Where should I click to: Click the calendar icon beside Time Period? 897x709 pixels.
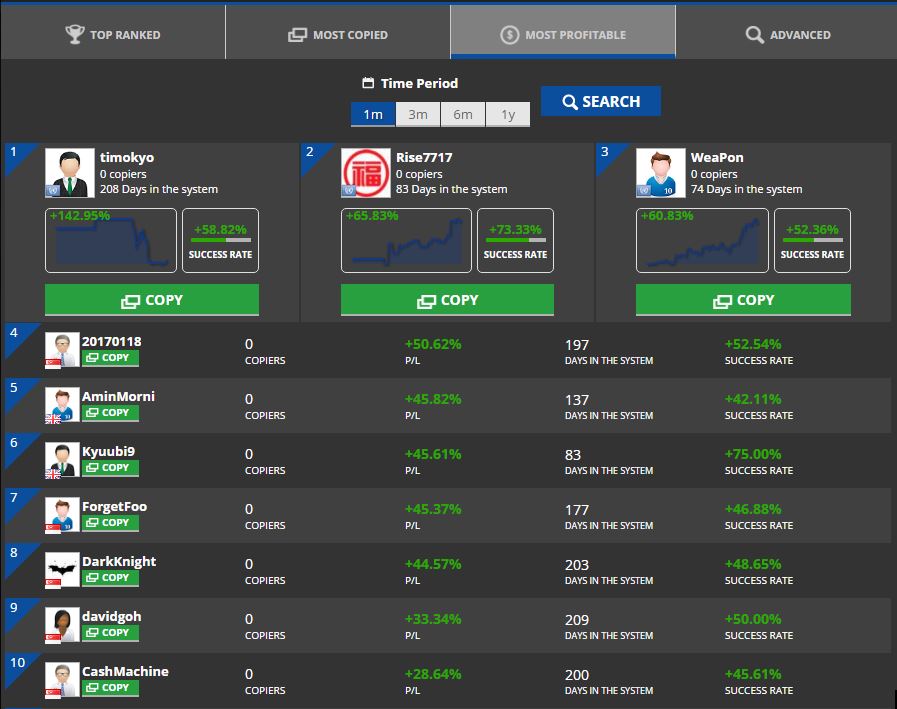(x=368, y=84)
